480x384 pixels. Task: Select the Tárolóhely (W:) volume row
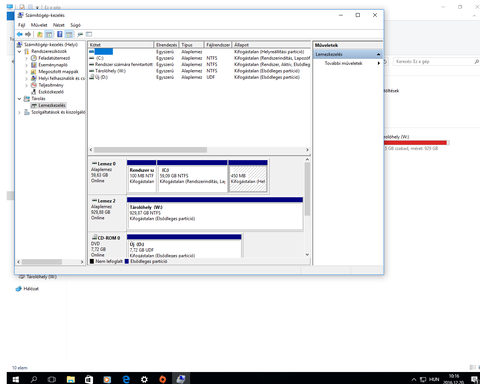point(199,71)
